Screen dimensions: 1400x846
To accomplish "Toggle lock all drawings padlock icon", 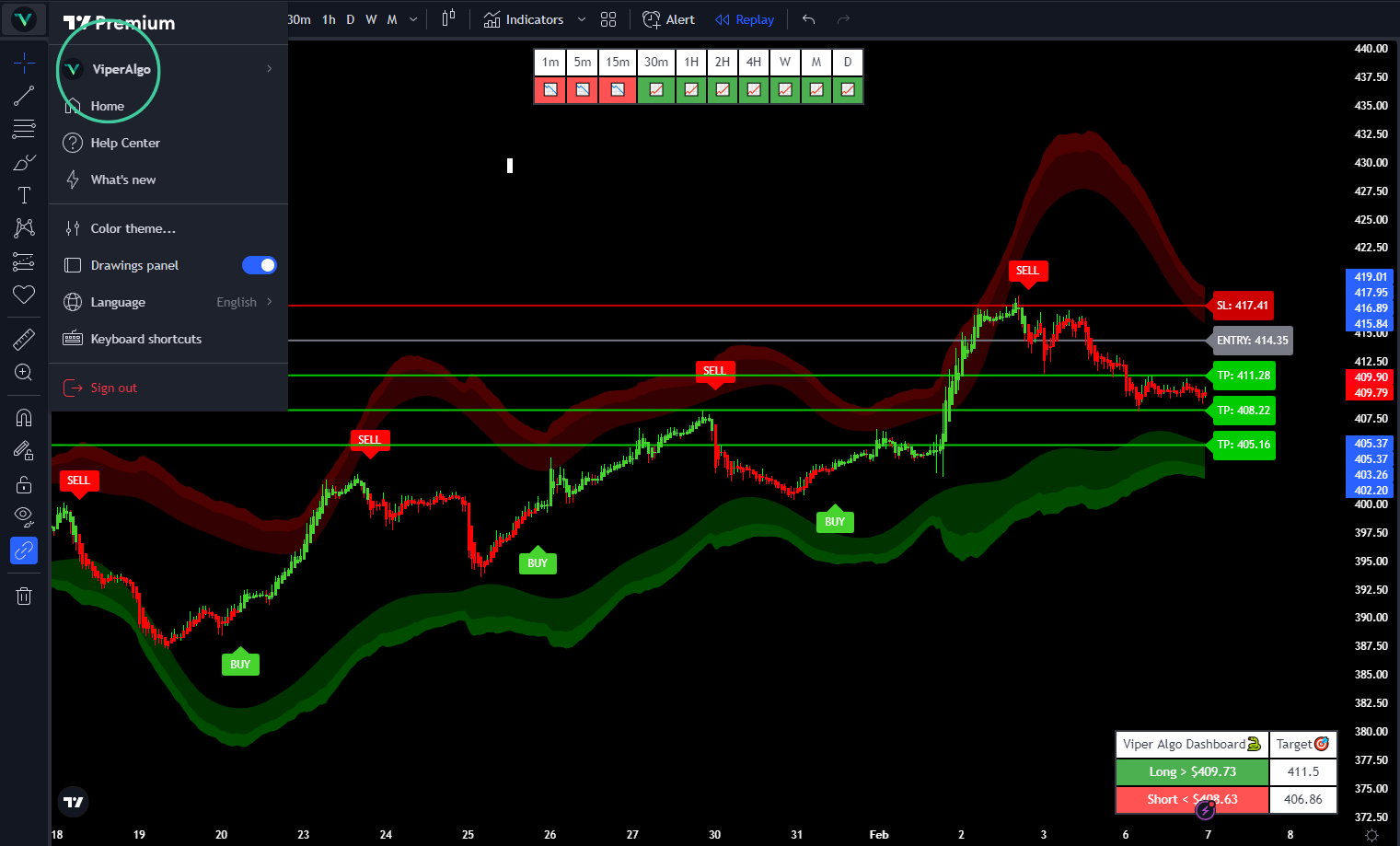I will click(x=24, y=484).
